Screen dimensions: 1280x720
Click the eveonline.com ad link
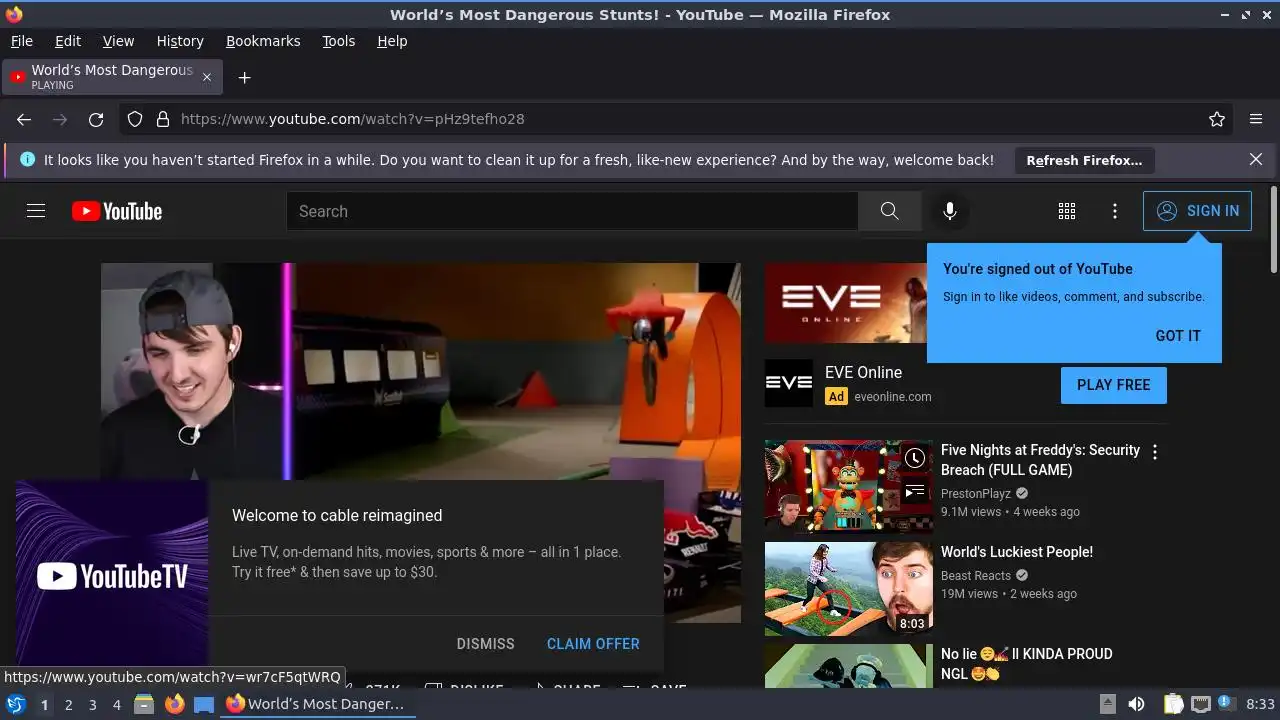(x=892, y=397)
